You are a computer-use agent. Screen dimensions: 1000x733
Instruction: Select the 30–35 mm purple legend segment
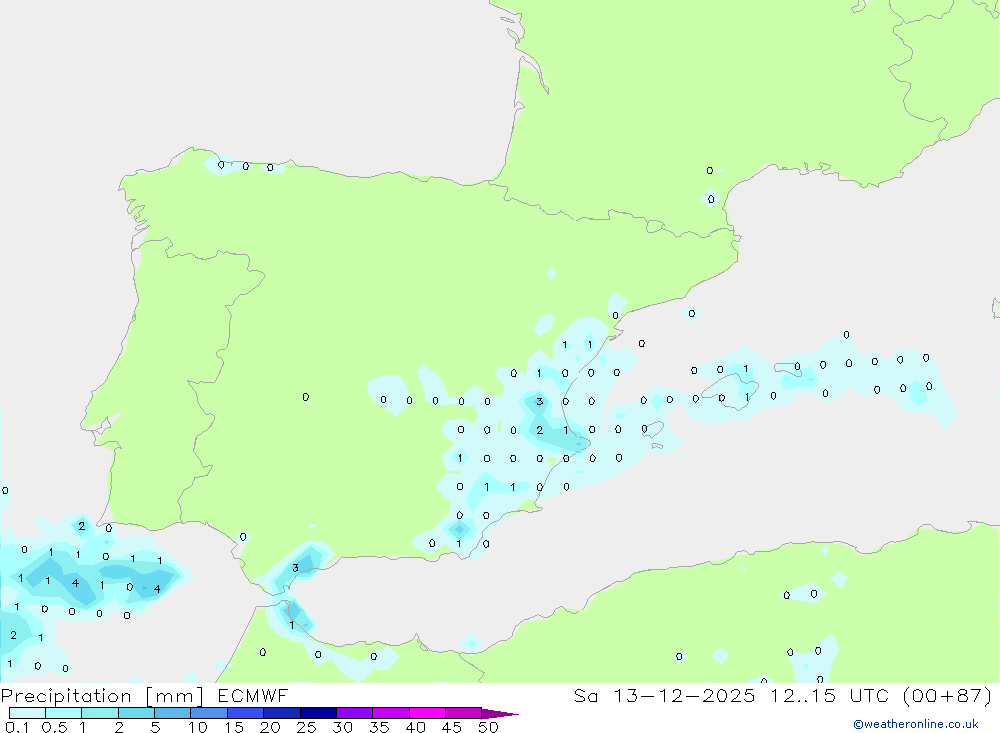pos(355,713)
